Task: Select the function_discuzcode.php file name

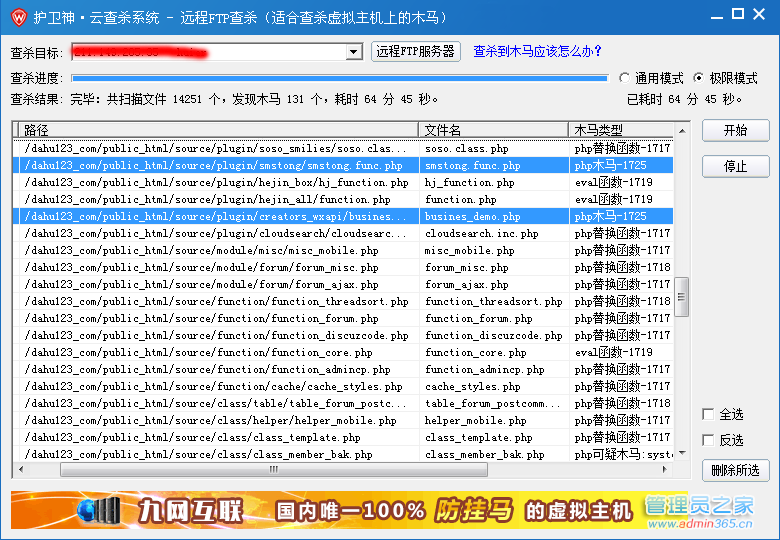Action: [x=493, y=336]
